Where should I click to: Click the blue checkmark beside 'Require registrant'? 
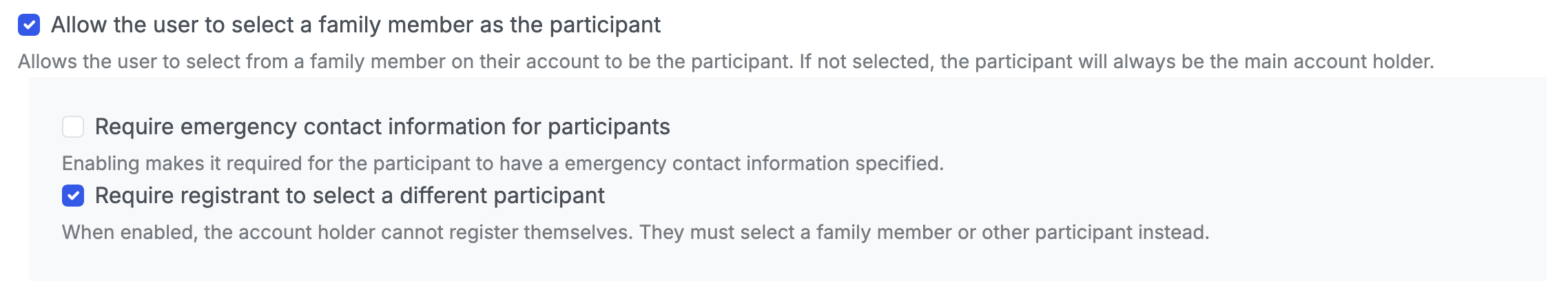73,196
